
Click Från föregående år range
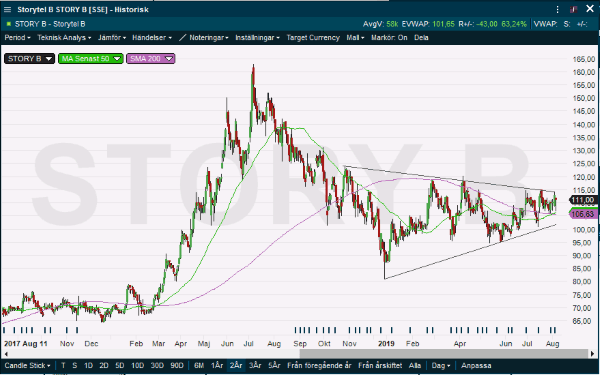coord(319,366)
